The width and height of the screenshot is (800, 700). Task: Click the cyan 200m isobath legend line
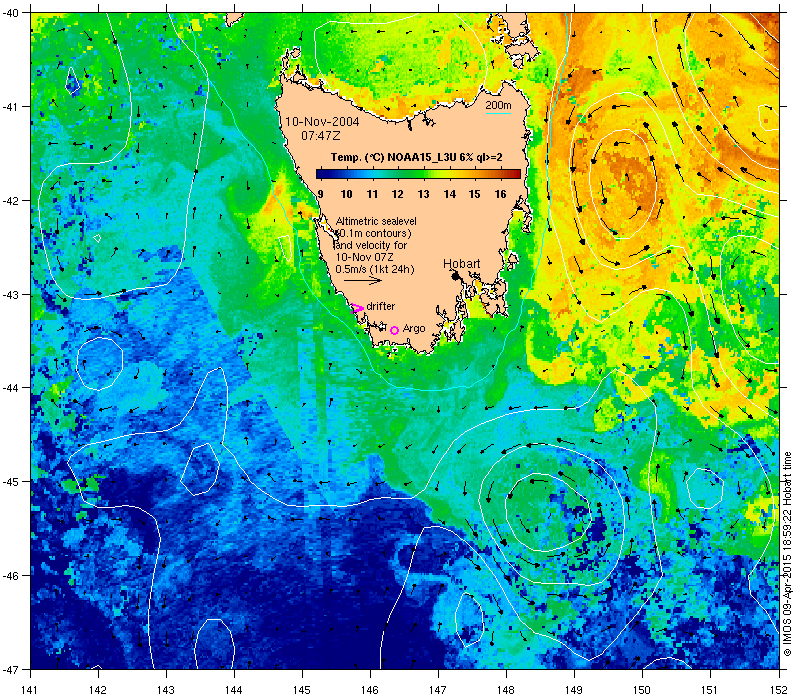point(498,113)
